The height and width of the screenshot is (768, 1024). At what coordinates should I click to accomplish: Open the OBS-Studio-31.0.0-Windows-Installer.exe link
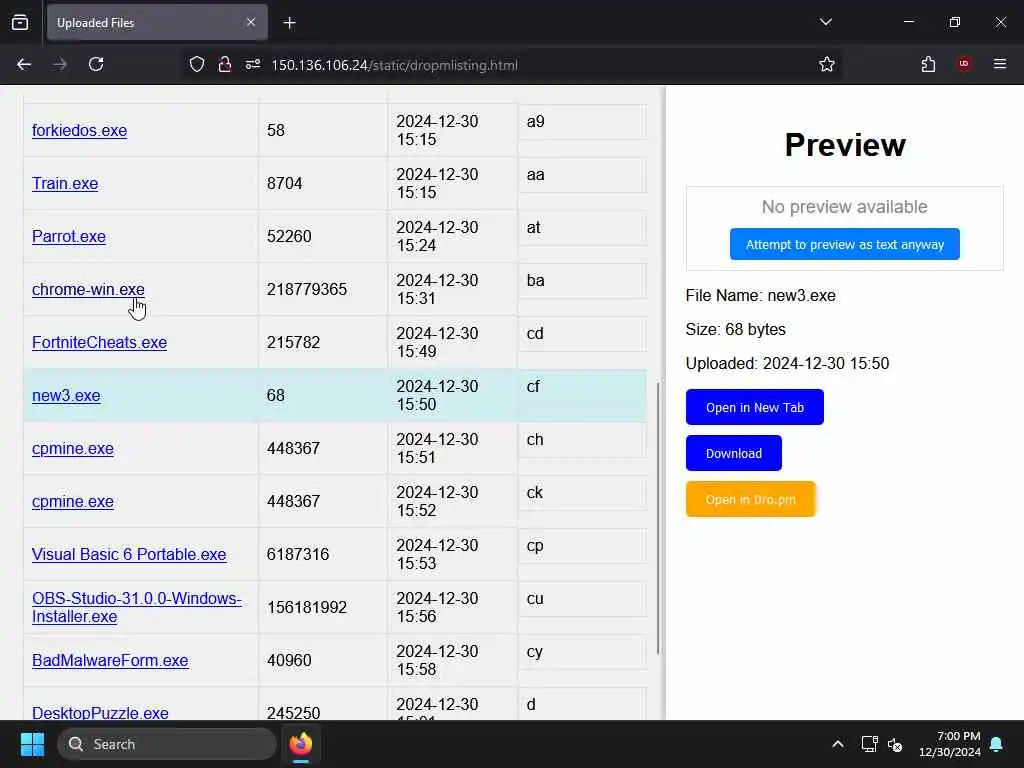pos(136,607)
